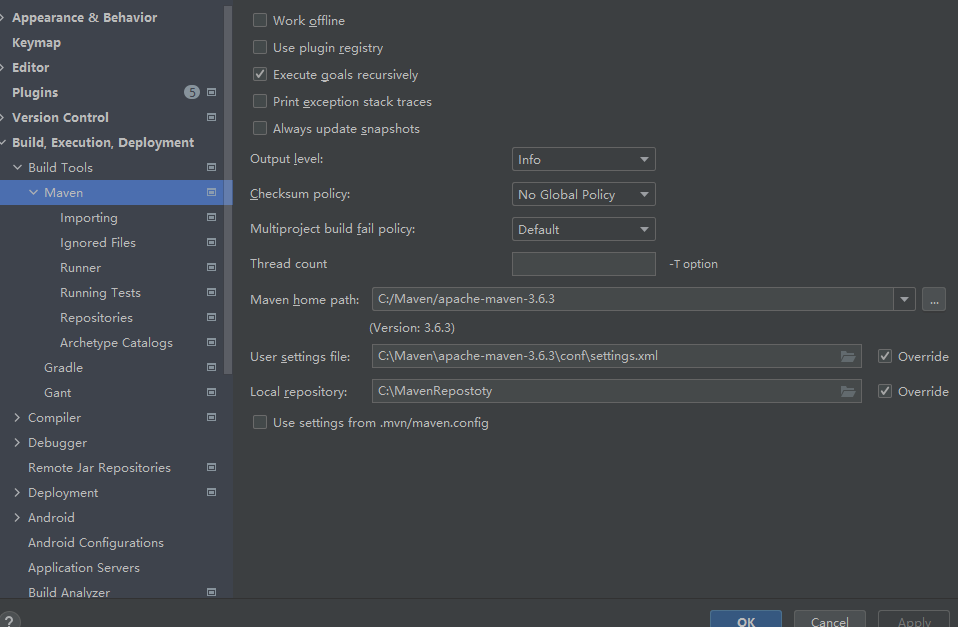This screenshot has height=627, width=958.
Task: Select Importing under Maven
Action: pyautogui.click(x=89, y=218)
